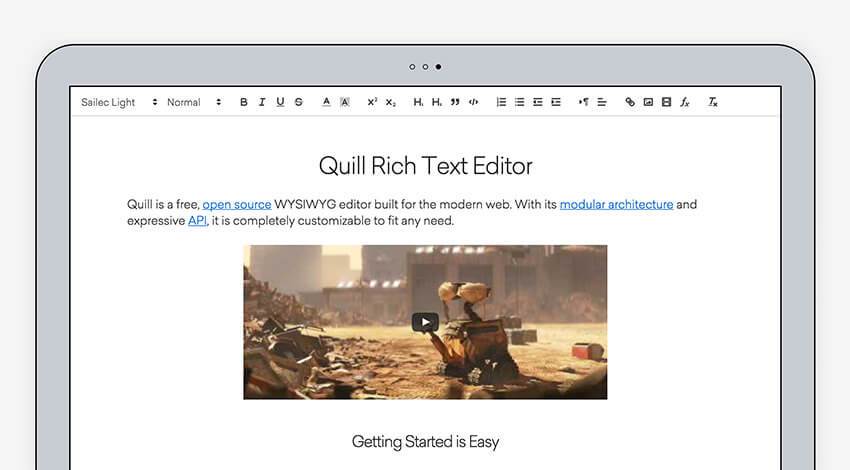
Task: Click the 'Getting Started is Easy' heading
Action: click(x=426, y=442)
